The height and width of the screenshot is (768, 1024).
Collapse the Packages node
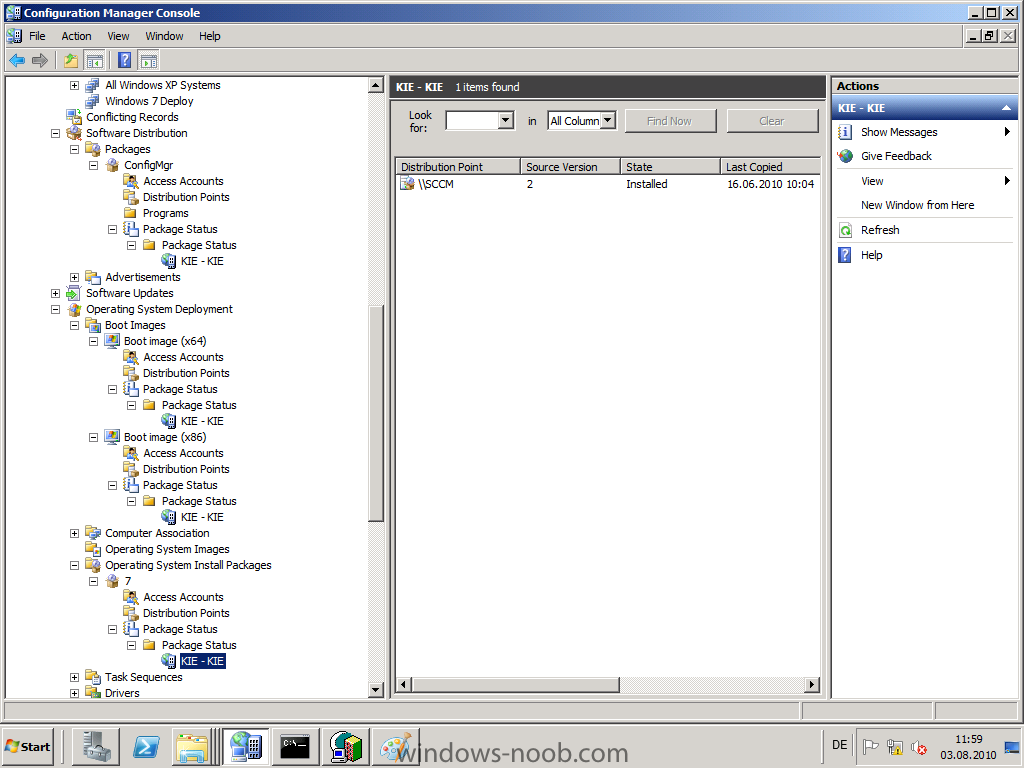(74, 150)
